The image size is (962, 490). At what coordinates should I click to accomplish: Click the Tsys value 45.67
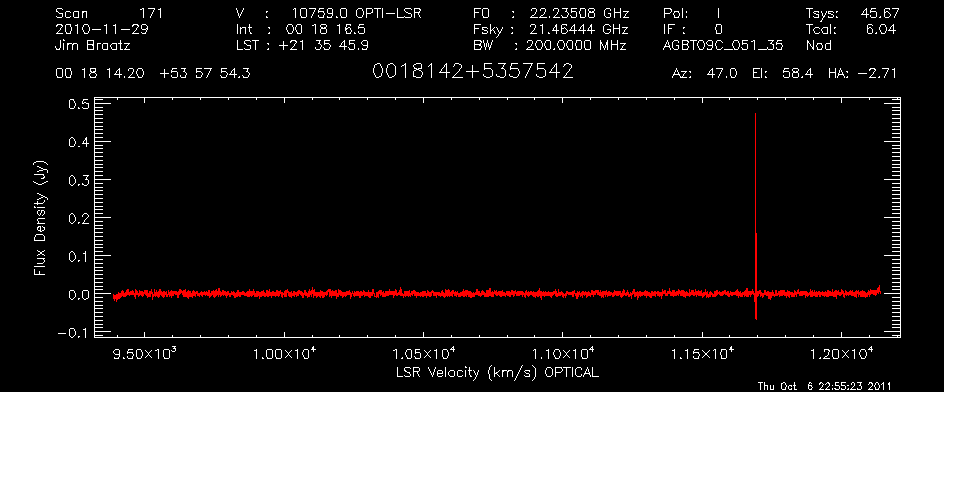880,13
